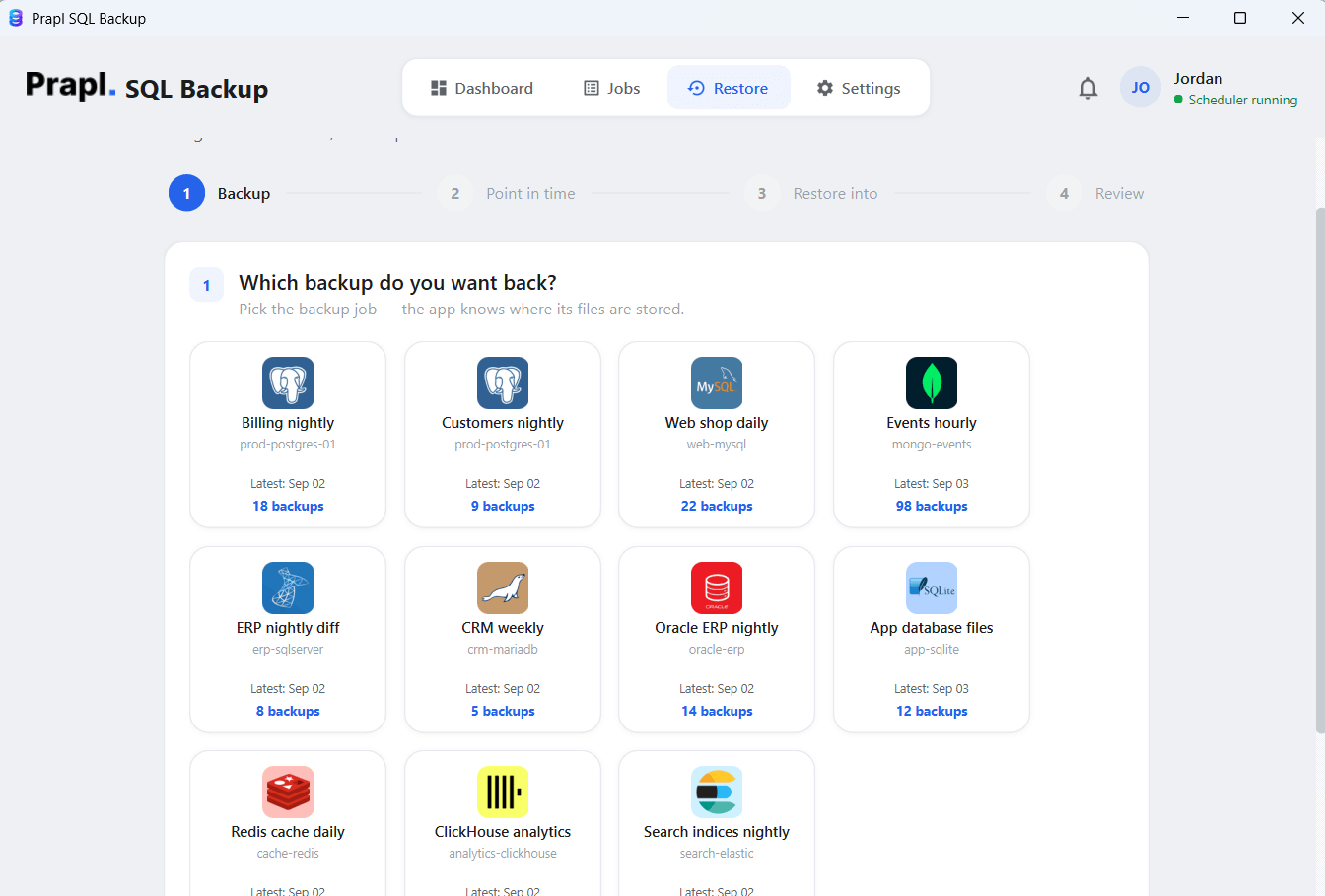Open the 8 backups link for ERP nightly diff
1325x896 pixels.
[288, 711]
